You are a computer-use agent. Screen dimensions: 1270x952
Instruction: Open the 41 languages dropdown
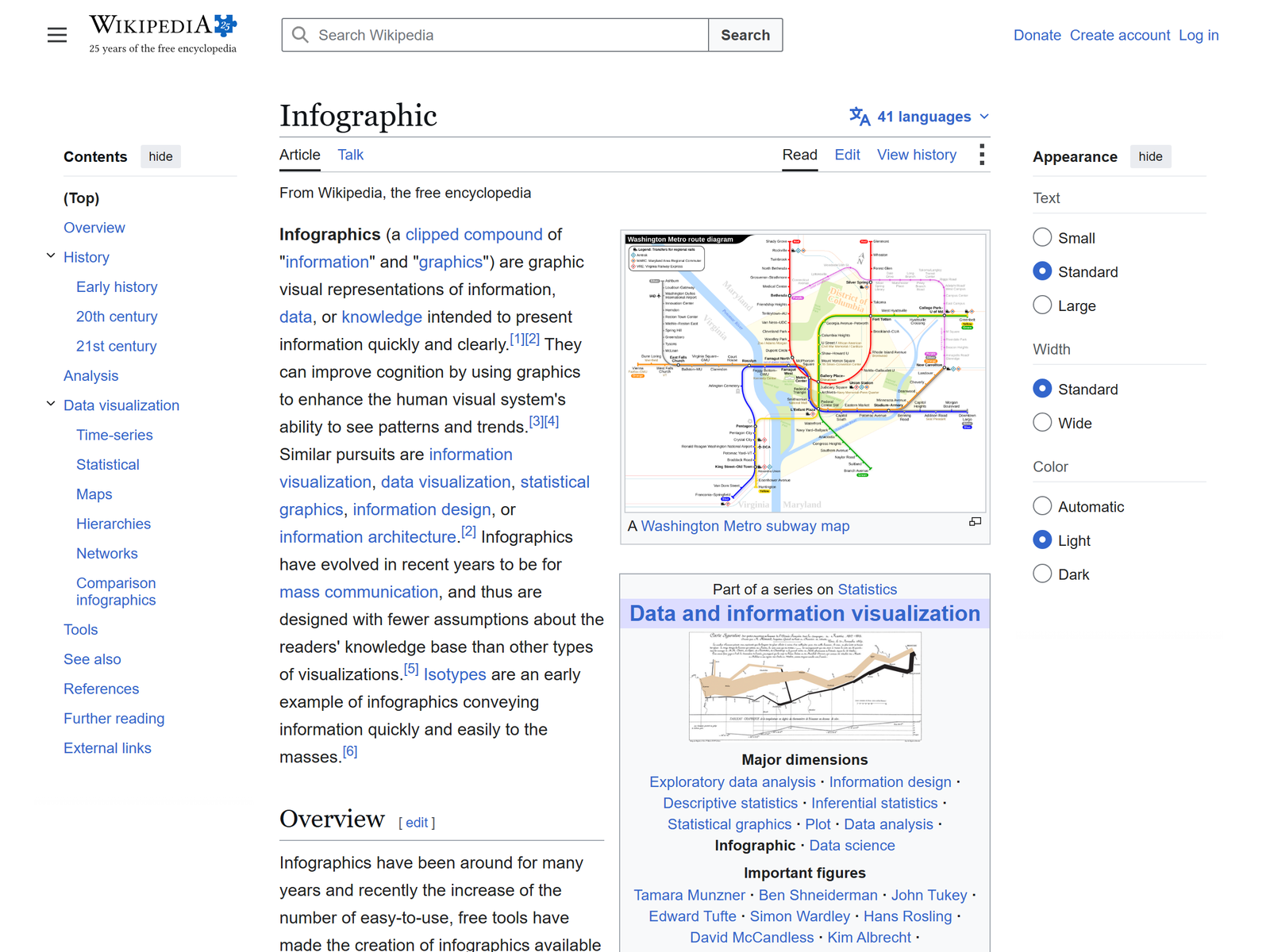point(920,117)
